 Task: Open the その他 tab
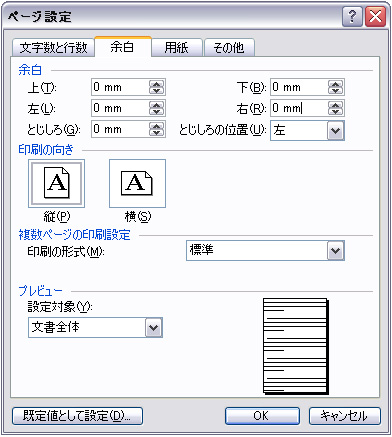[229, 48]
